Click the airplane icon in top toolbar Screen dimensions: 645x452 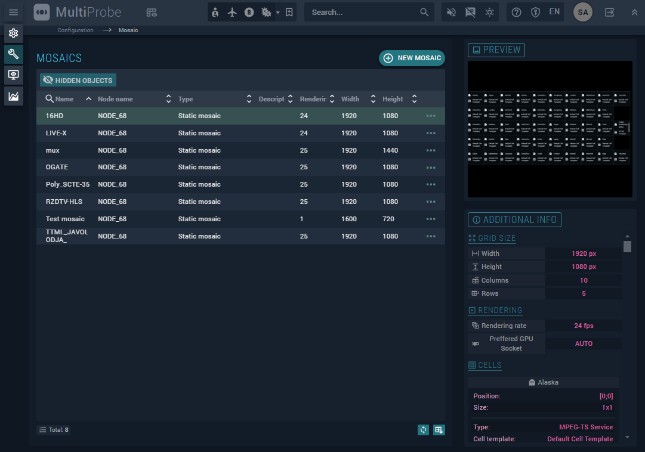[233, 12]
